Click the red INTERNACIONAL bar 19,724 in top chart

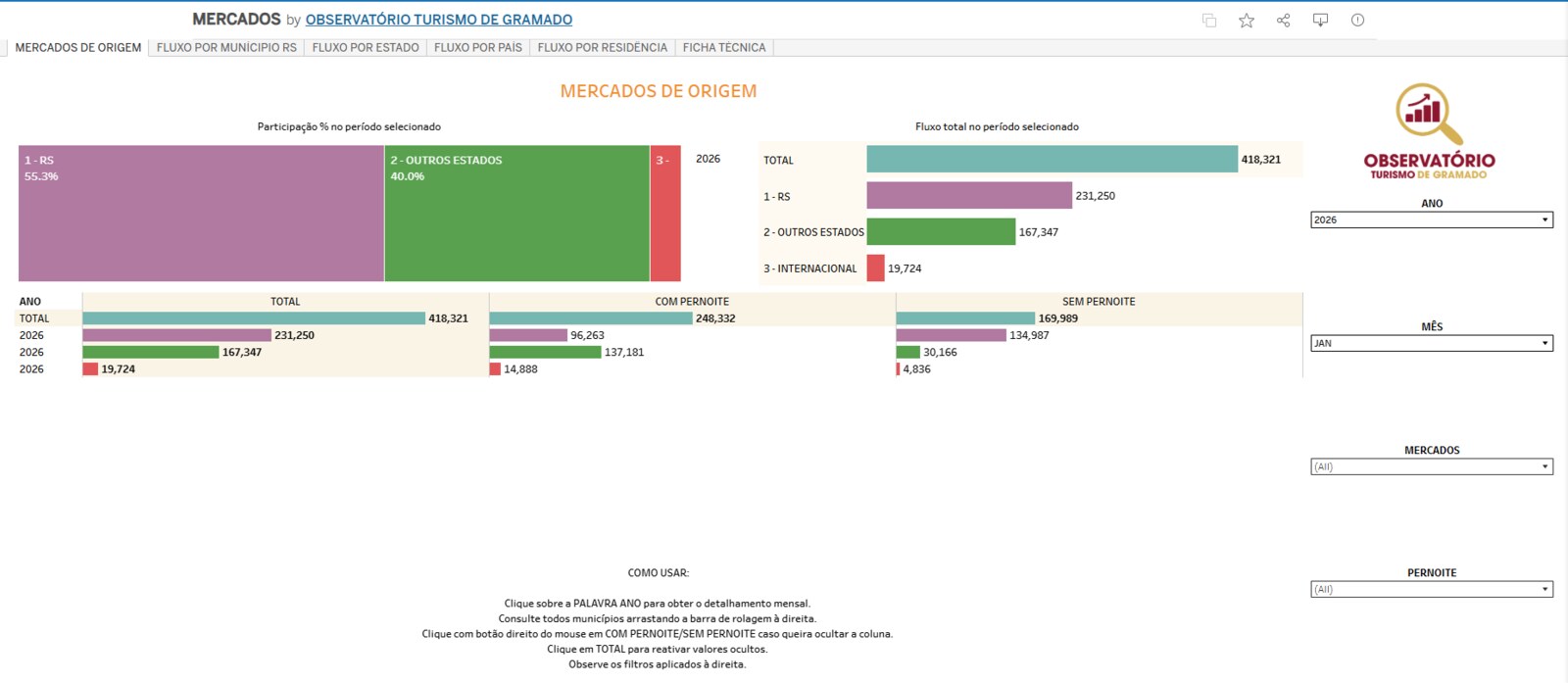(x=876, y=268)
